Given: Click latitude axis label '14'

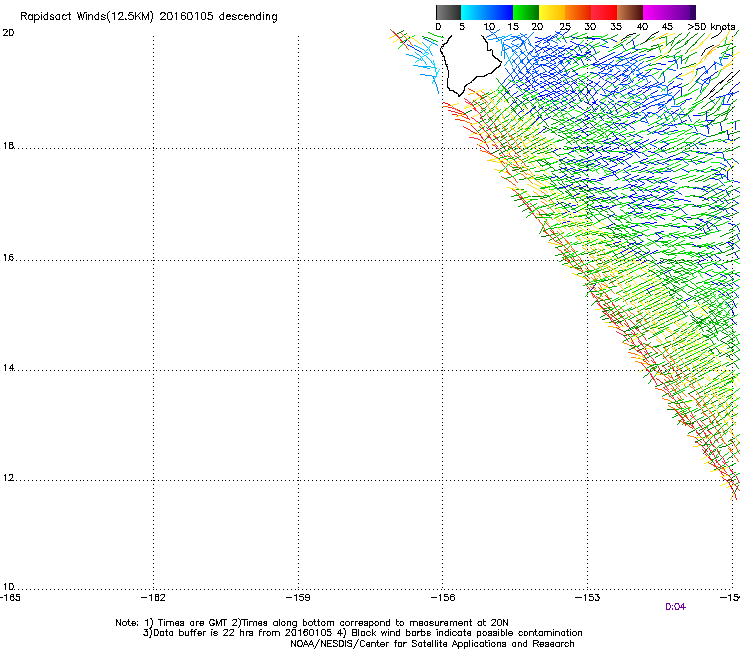Looking at the screenshot, I should click(8, 368).
